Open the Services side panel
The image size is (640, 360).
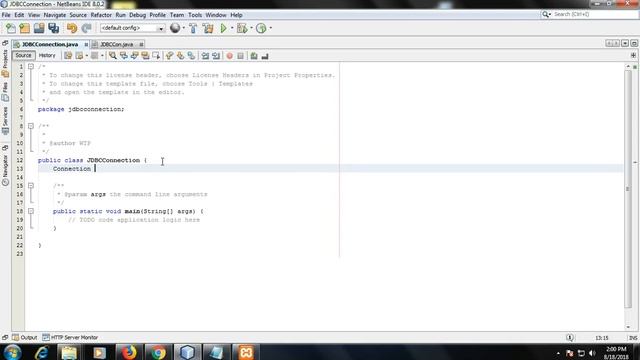click(x=5, y=120)
